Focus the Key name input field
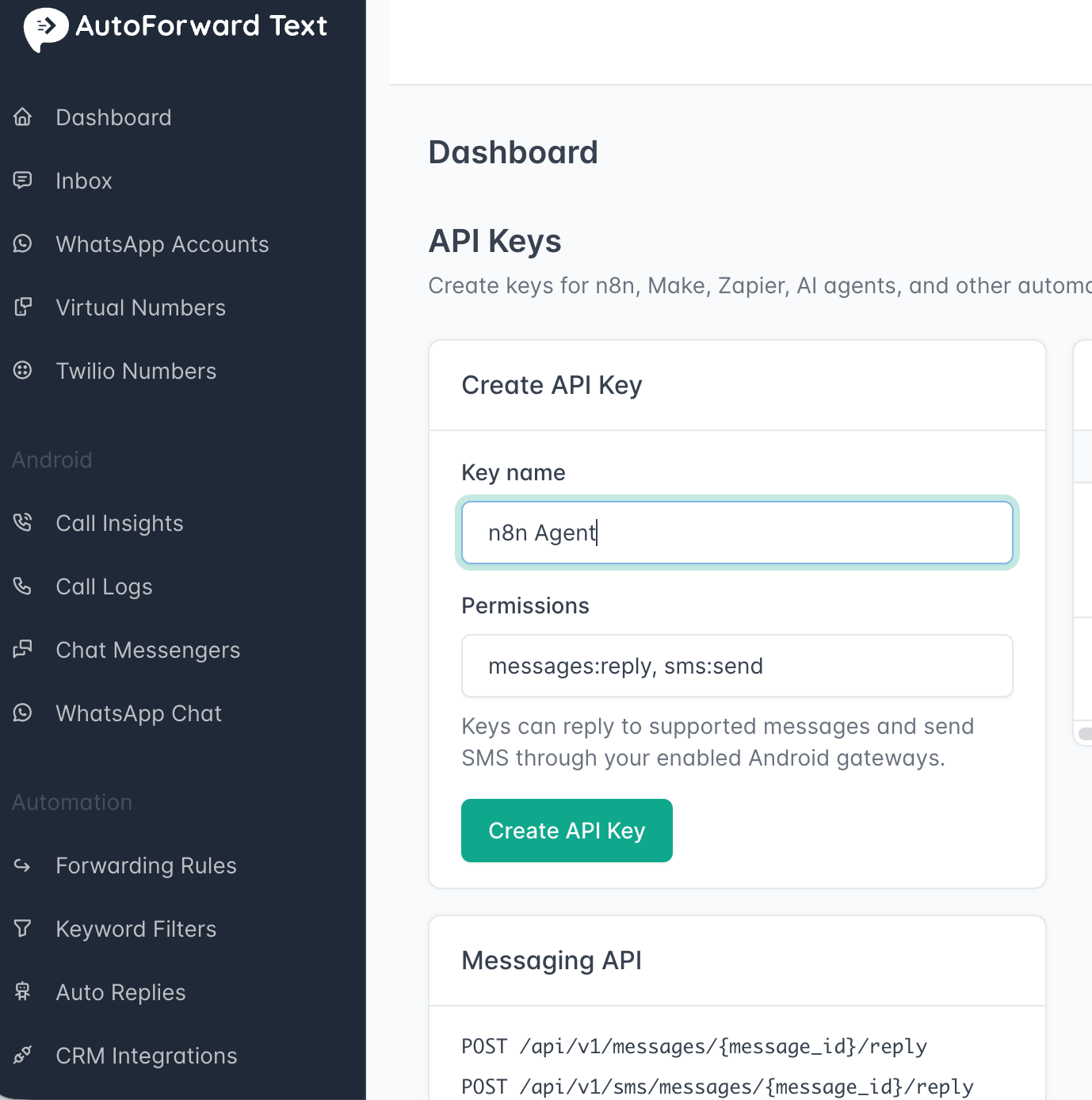 [737, 533]
